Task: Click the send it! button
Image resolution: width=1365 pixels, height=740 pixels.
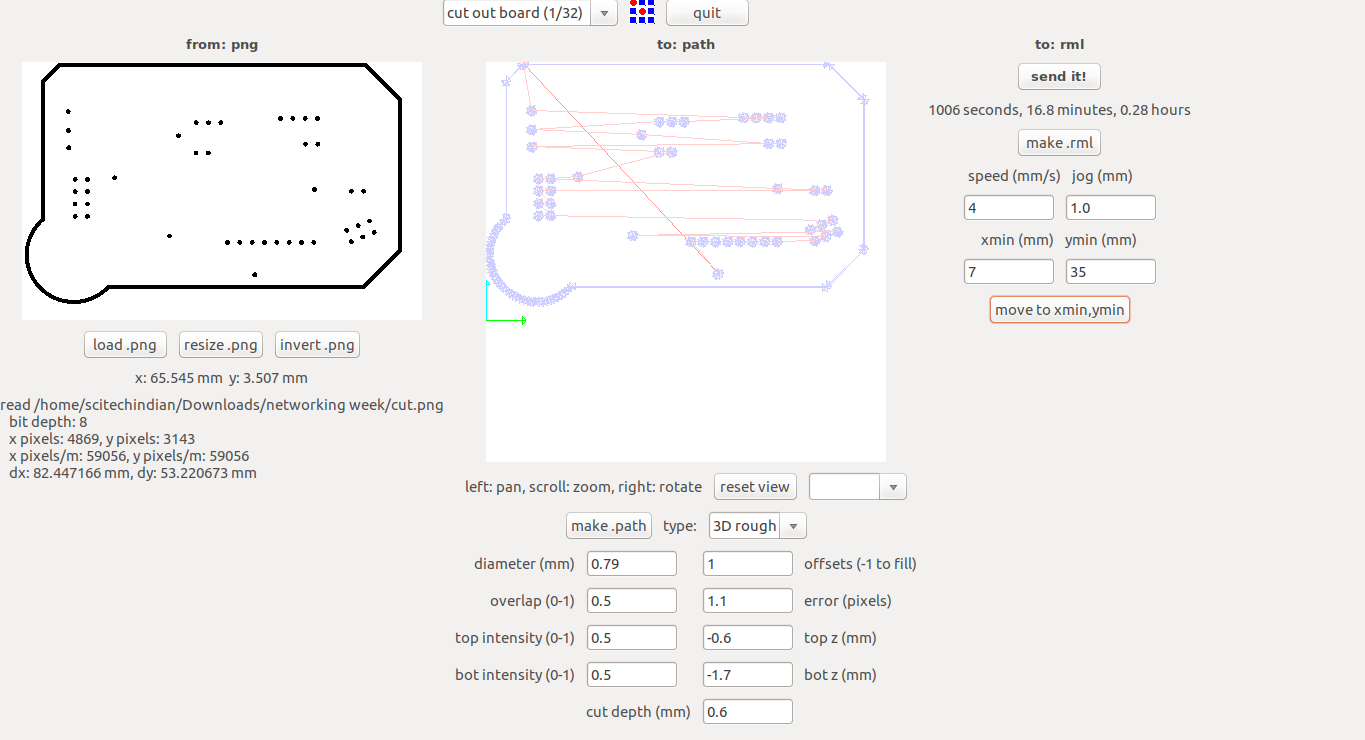Action: click(1058, 77)
